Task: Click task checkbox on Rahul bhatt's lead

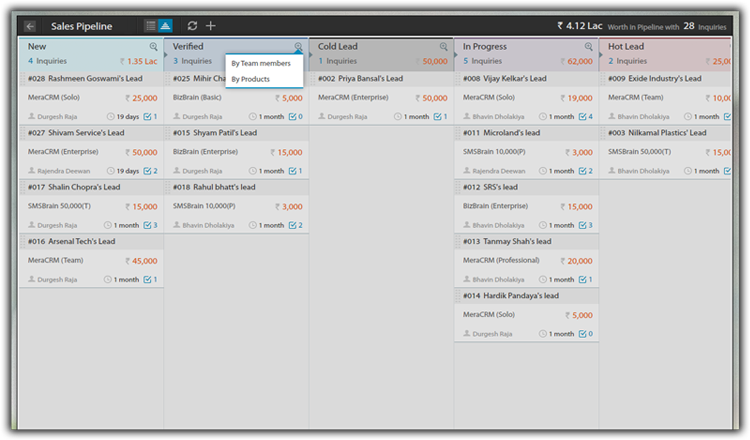Action: (x=294, y=225)
